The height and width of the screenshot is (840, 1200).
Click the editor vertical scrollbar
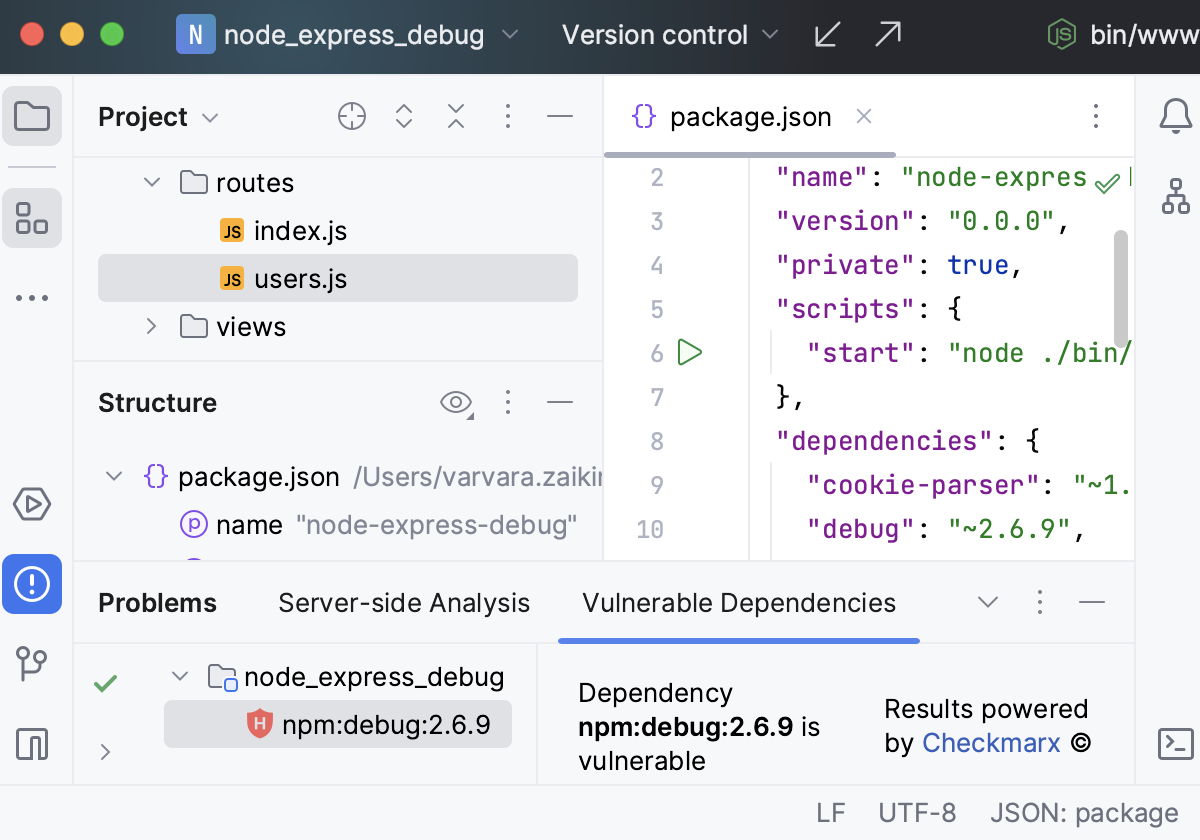tap(1120, 290)
